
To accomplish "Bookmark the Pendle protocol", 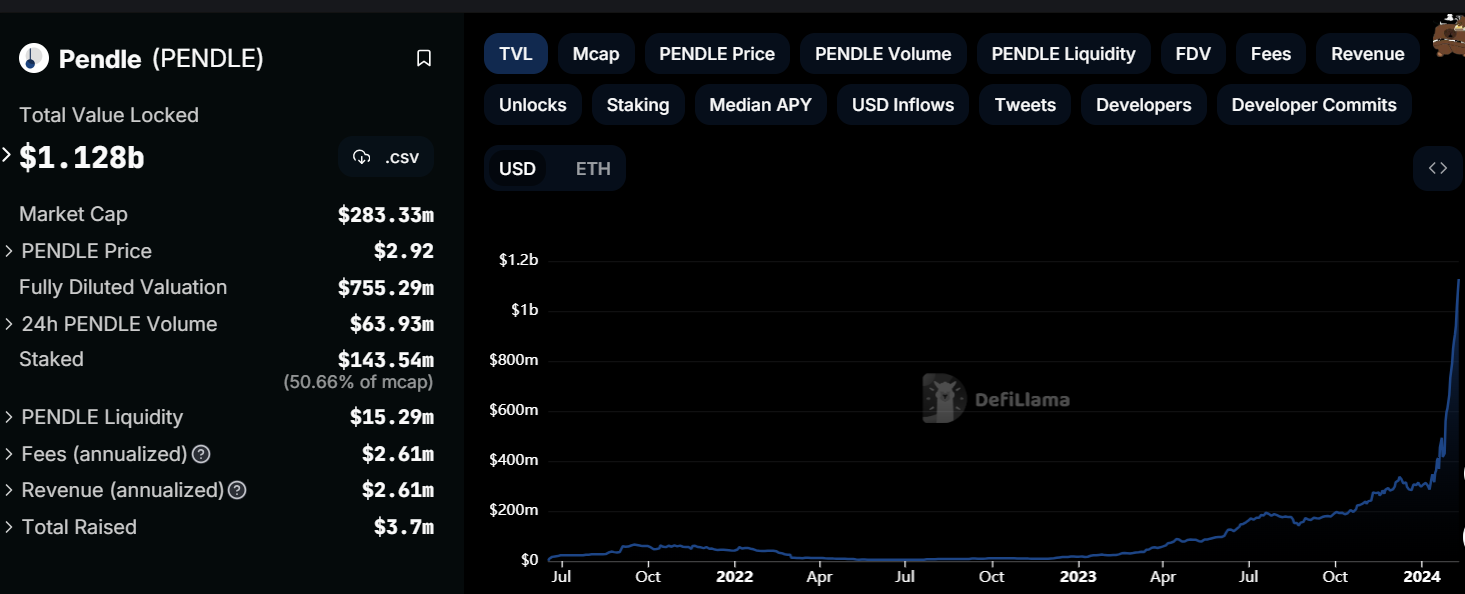I will coord(424,59).
